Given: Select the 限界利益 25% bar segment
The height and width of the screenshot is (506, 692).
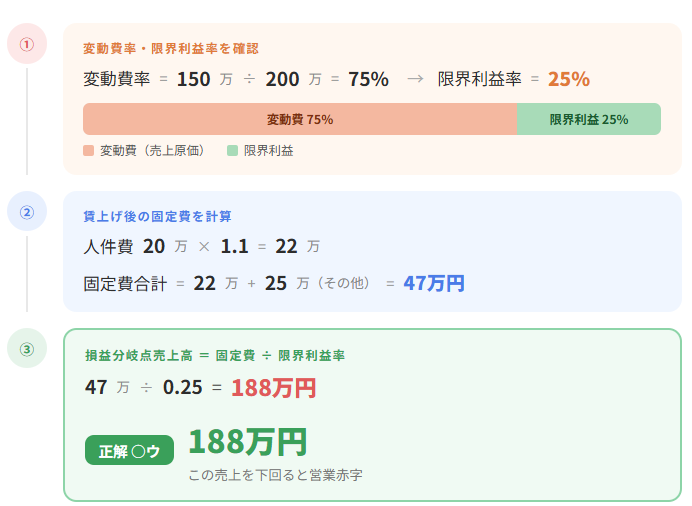Looking at the screenshot, I should coord(589,119).
